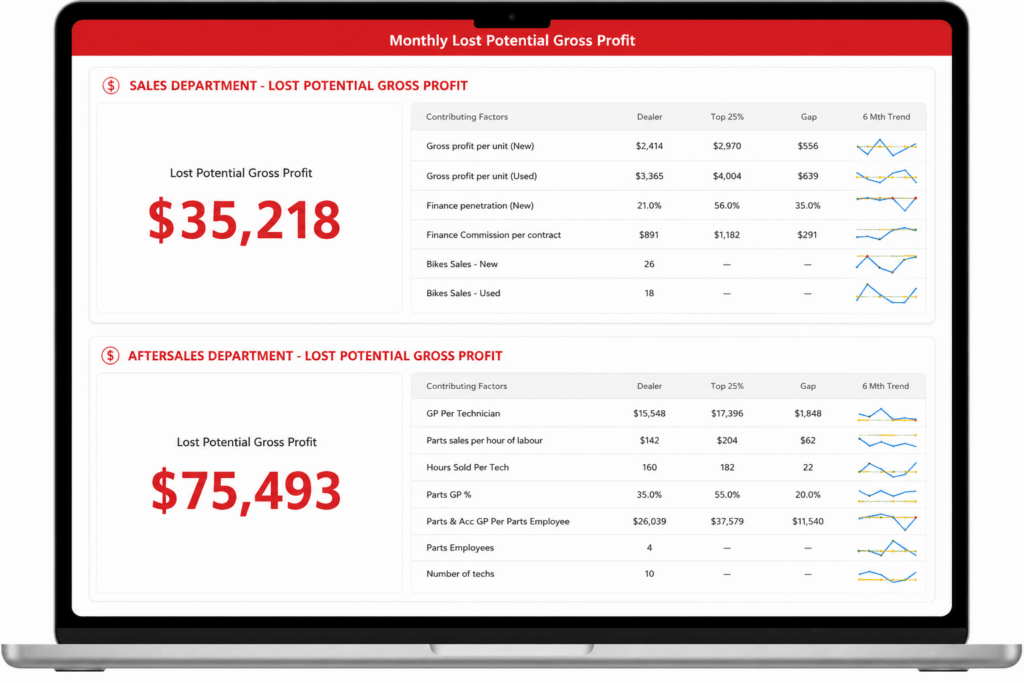Click the $891 dealer commission value

(649, 234)
